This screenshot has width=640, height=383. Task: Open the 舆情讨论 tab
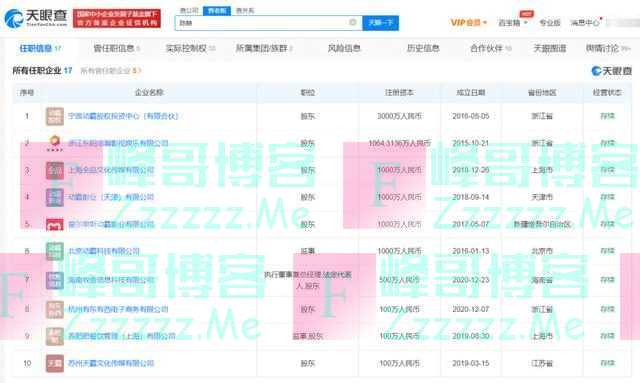coord(608,48)
